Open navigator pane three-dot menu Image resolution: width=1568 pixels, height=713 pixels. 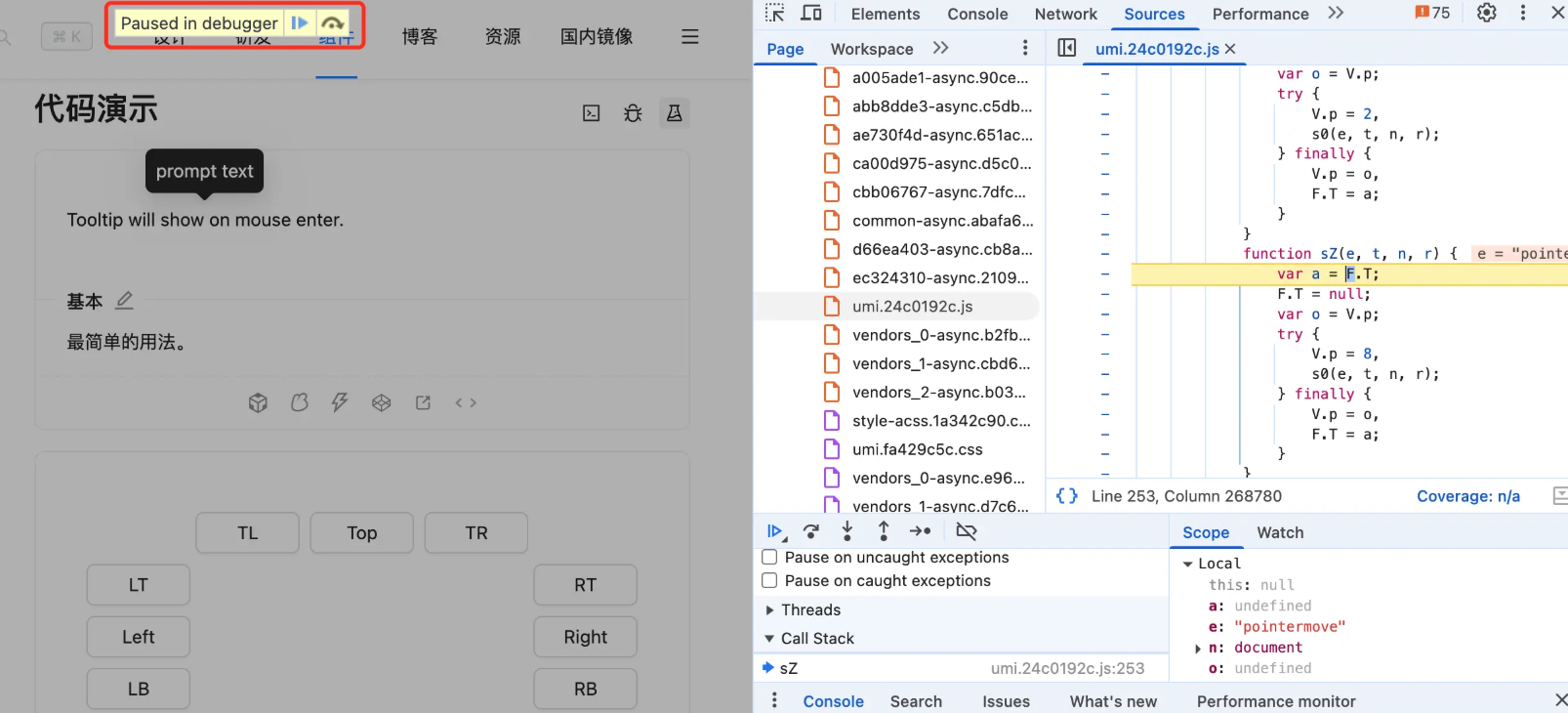pyautogui.click(x=1024, y=48)
